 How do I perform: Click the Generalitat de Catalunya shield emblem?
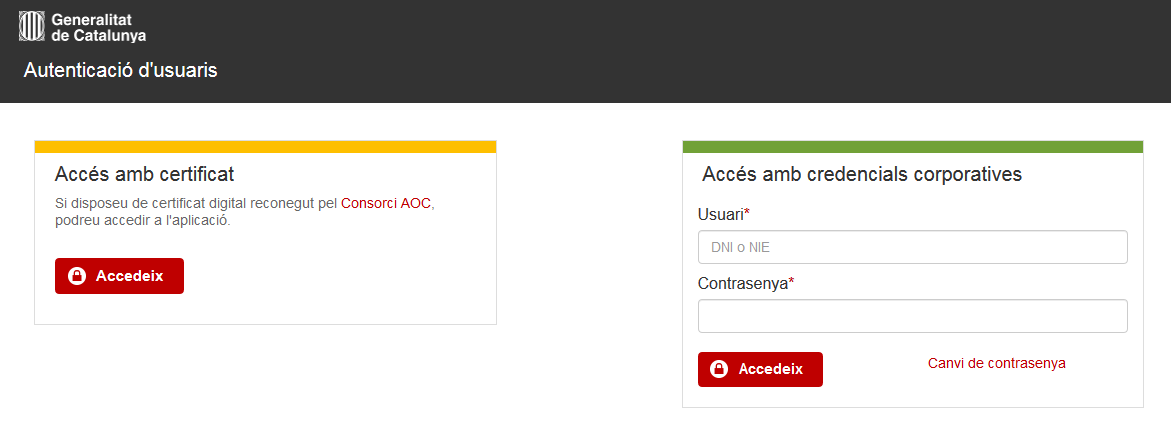tap(33, 26)
